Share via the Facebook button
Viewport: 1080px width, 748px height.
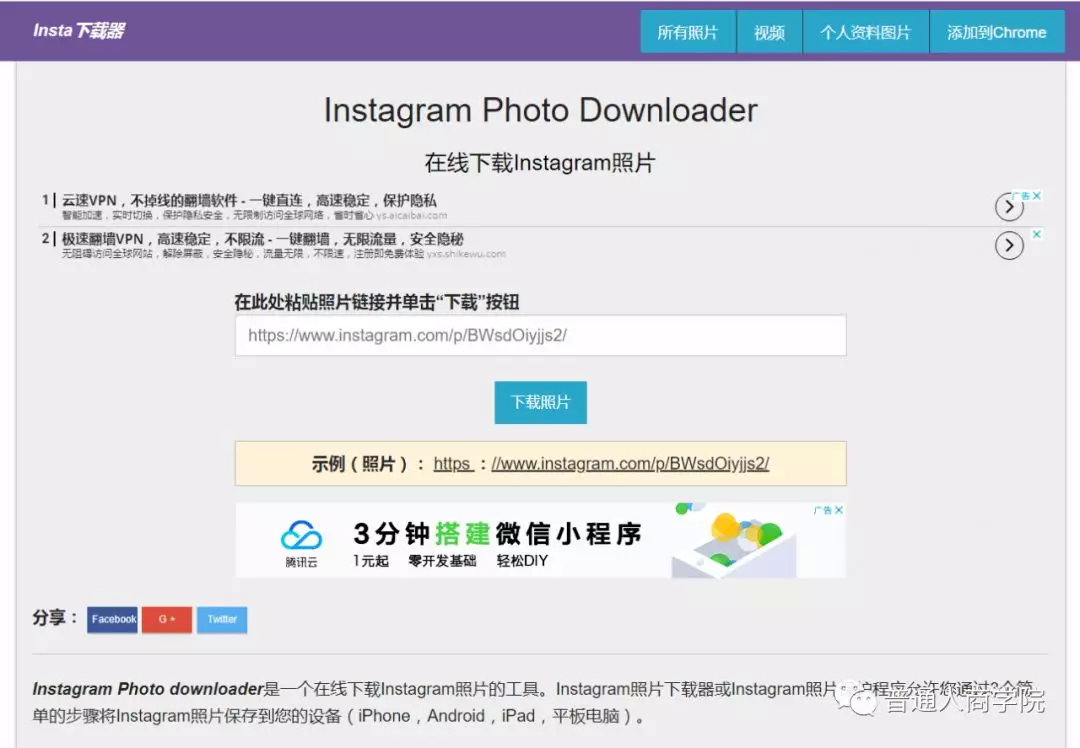[112, 619]
